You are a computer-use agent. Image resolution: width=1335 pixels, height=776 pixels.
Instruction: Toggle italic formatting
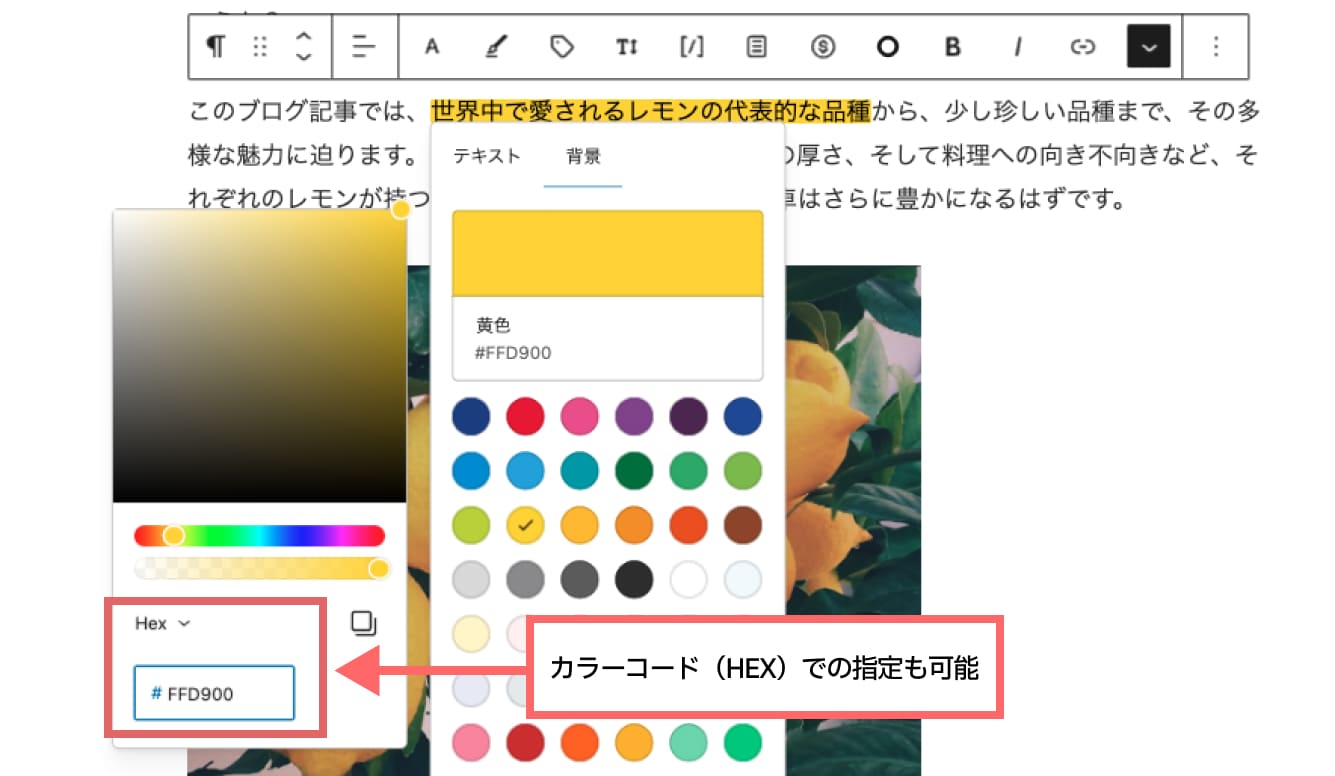coord(1017,47)
